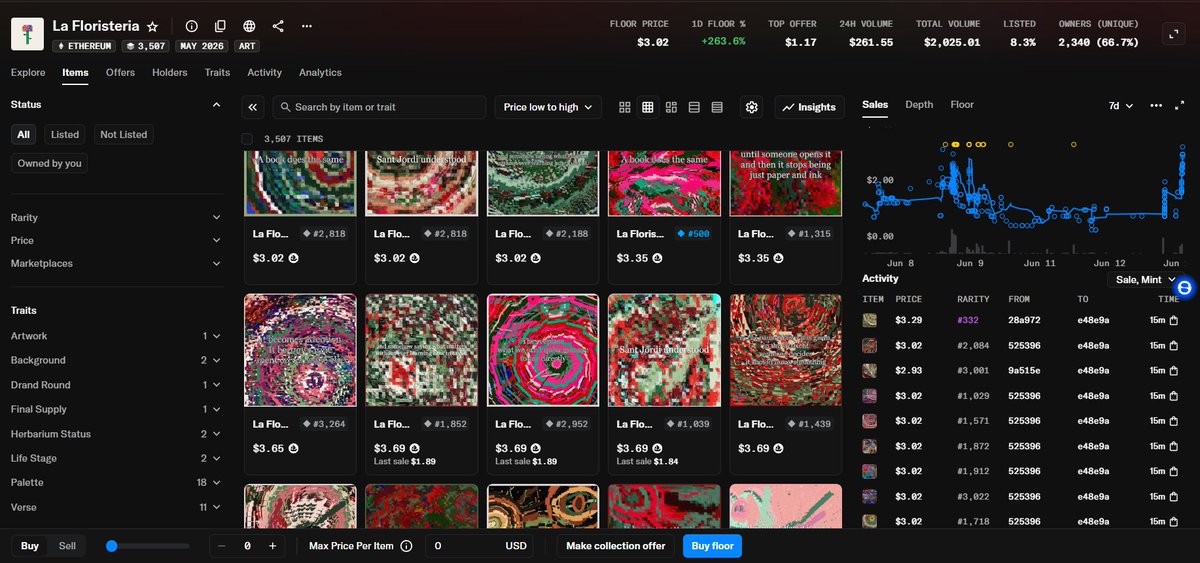Select the medium grid view
The height and width of the screenshot is (563, 1200).
click(x=648, y=107)
